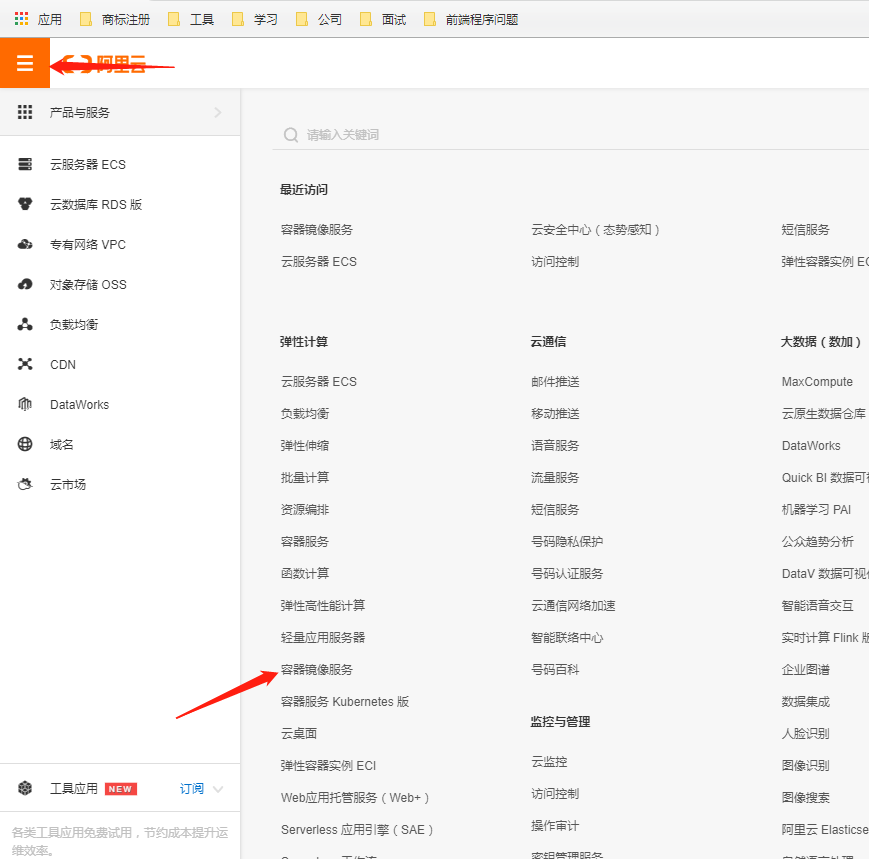
Task: Click the 云服务器 ECS sidebar icon
Action: pyautogui.click(x=25, y=164)
